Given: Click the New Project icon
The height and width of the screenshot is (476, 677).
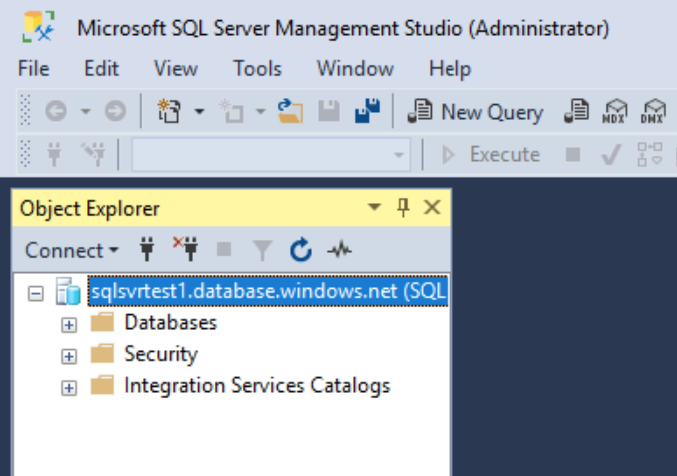Looking at the screenshot, I should [x=169, y=111].
